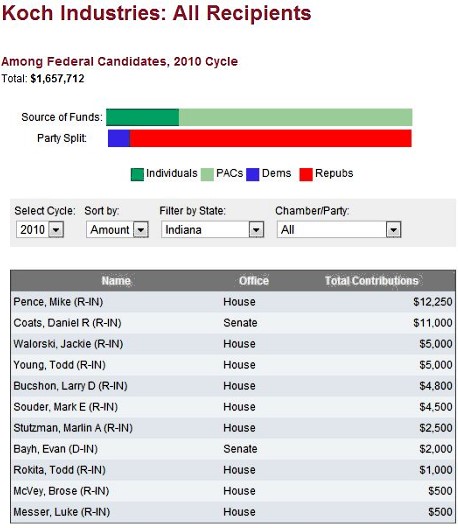
Task: Click the Repubs red legend swatch
Action: (306, 174)
